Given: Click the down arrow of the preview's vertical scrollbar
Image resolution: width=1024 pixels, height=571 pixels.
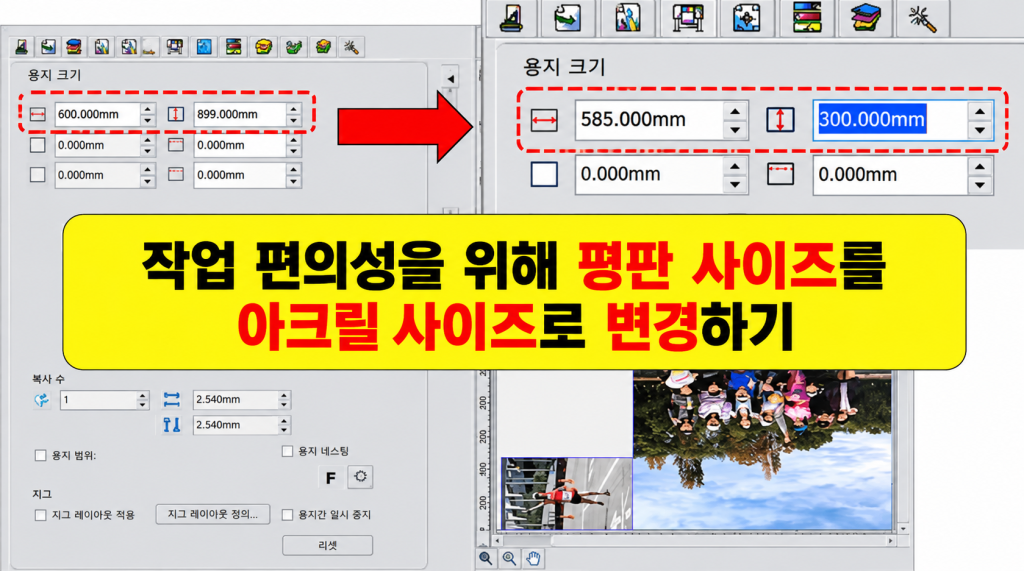Looking at the screenshot, I should (x=903, y=529).
